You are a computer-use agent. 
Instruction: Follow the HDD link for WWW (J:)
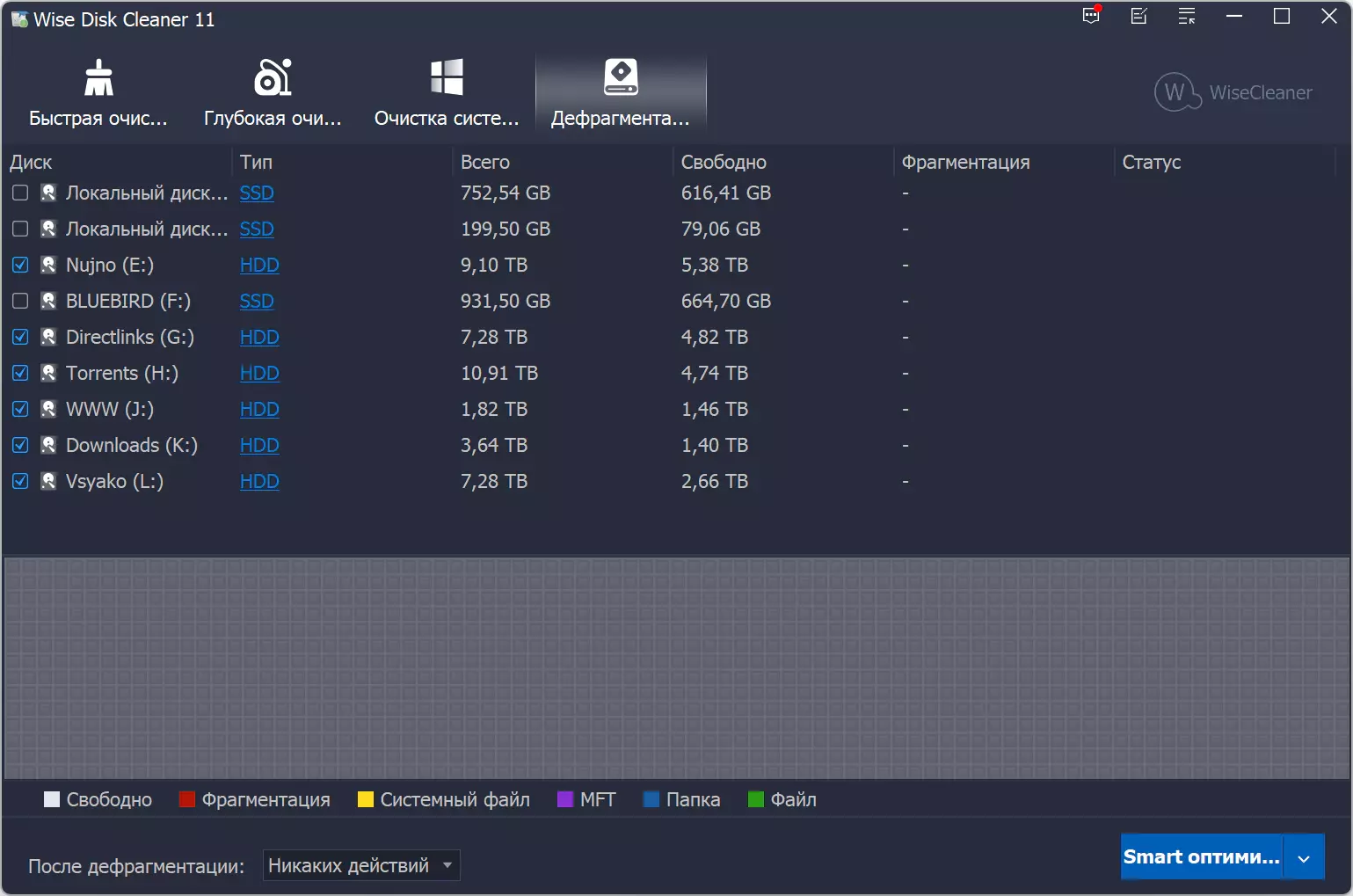pyautogui.click(x=259, y=409)
